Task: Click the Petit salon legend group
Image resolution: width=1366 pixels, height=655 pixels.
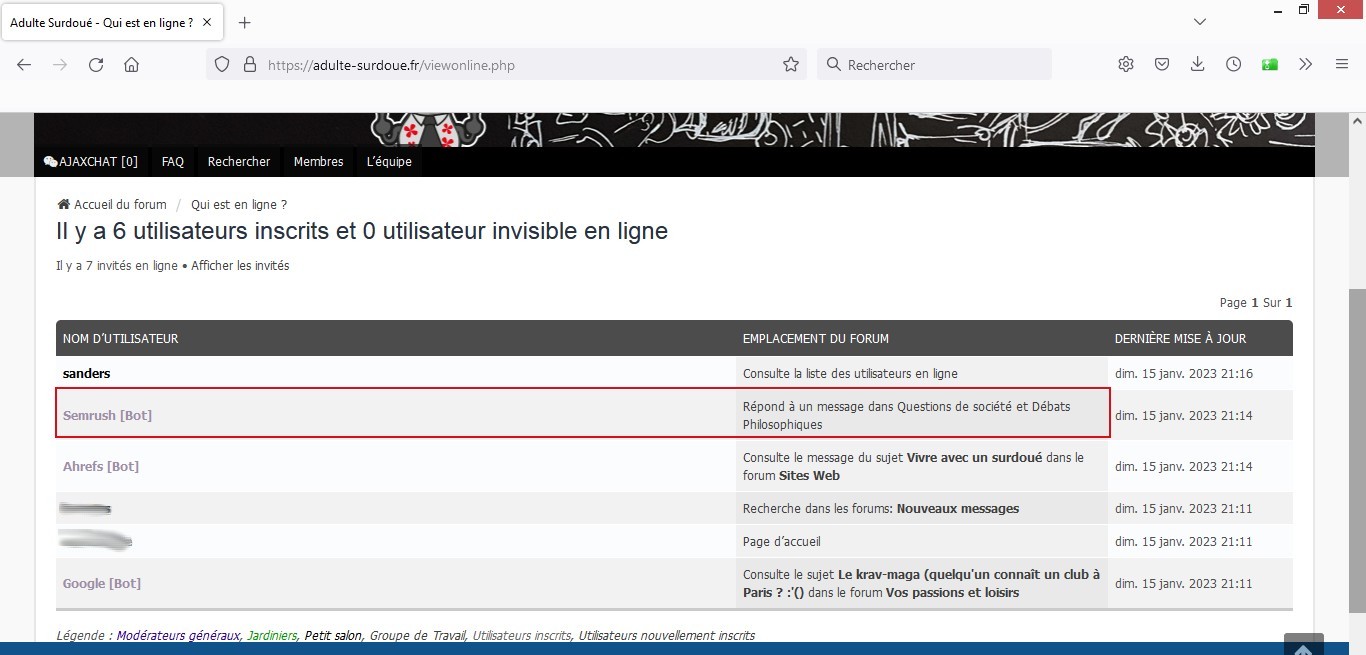Action: pyautogui.click(x=334, y=635)
